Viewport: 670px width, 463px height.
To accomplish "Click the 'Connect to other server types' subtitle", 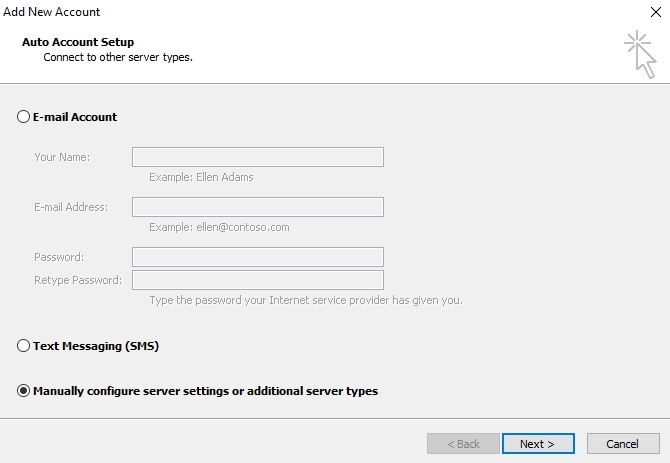I will 118,58.
